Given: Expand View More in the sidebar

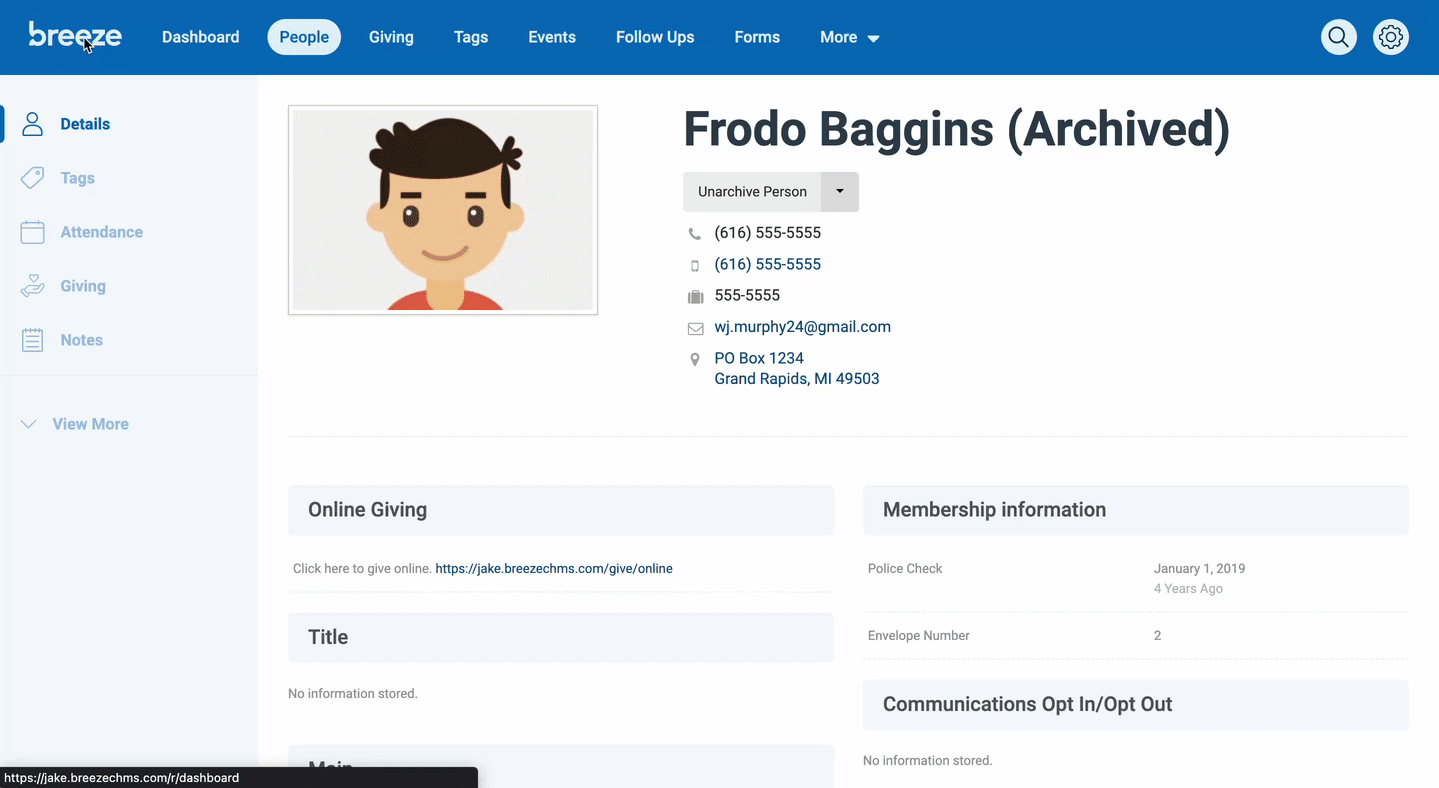Looking at the screenshot, I should pyautogui.click(x=75, y=424).
